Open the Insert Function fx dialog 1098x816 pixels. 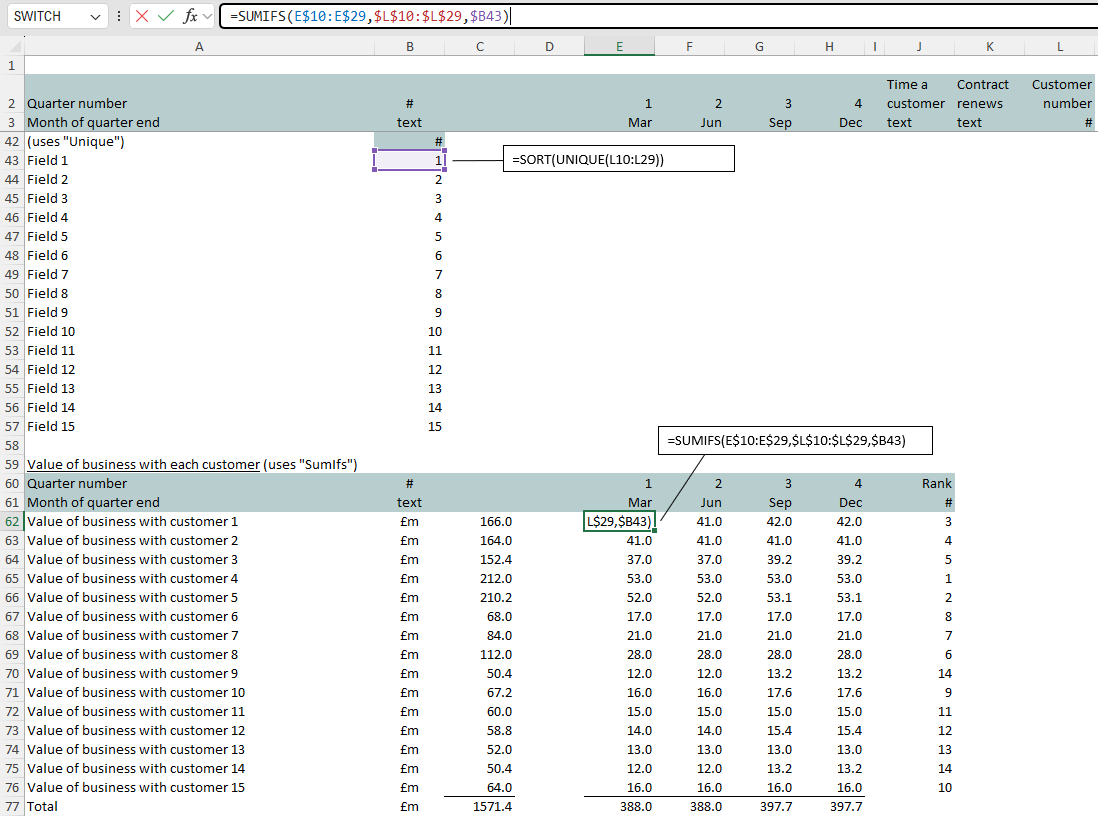[x=190, y=16]
